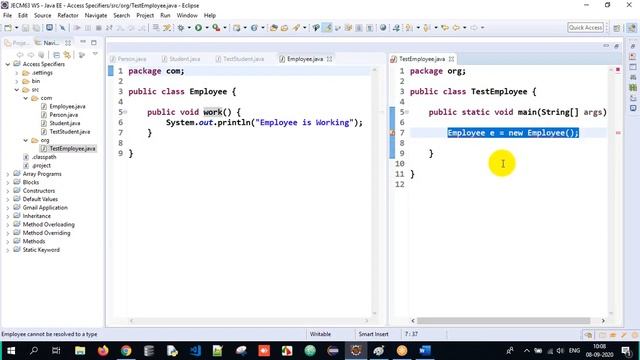The height and width of the screenshot is (360, 640).
Task: Collapse the Access Specifiers project
Action: 8,64
